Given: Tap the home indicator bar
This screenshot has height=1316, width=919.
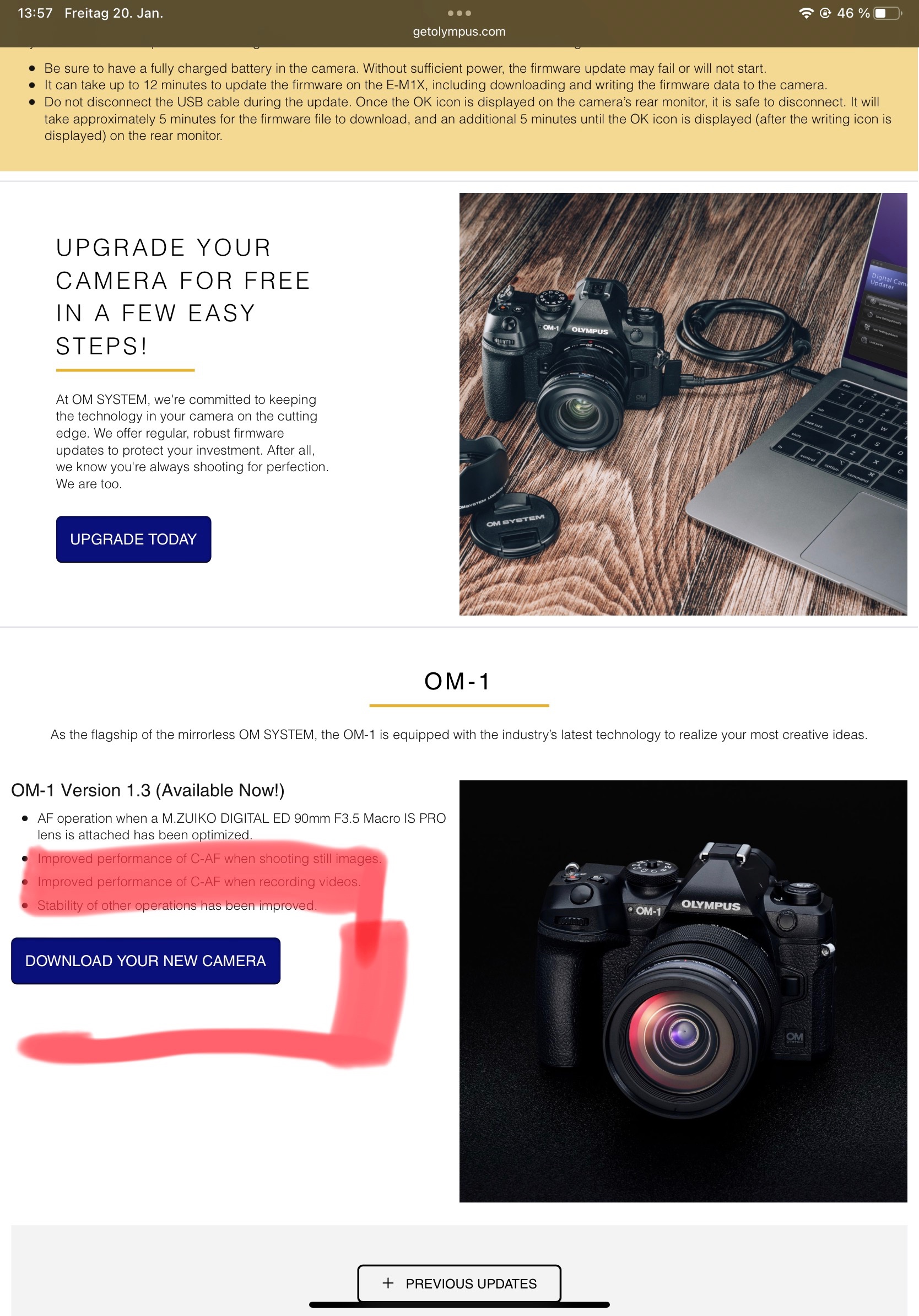Looking at the screenshot, I should (x=459, y=1304).
